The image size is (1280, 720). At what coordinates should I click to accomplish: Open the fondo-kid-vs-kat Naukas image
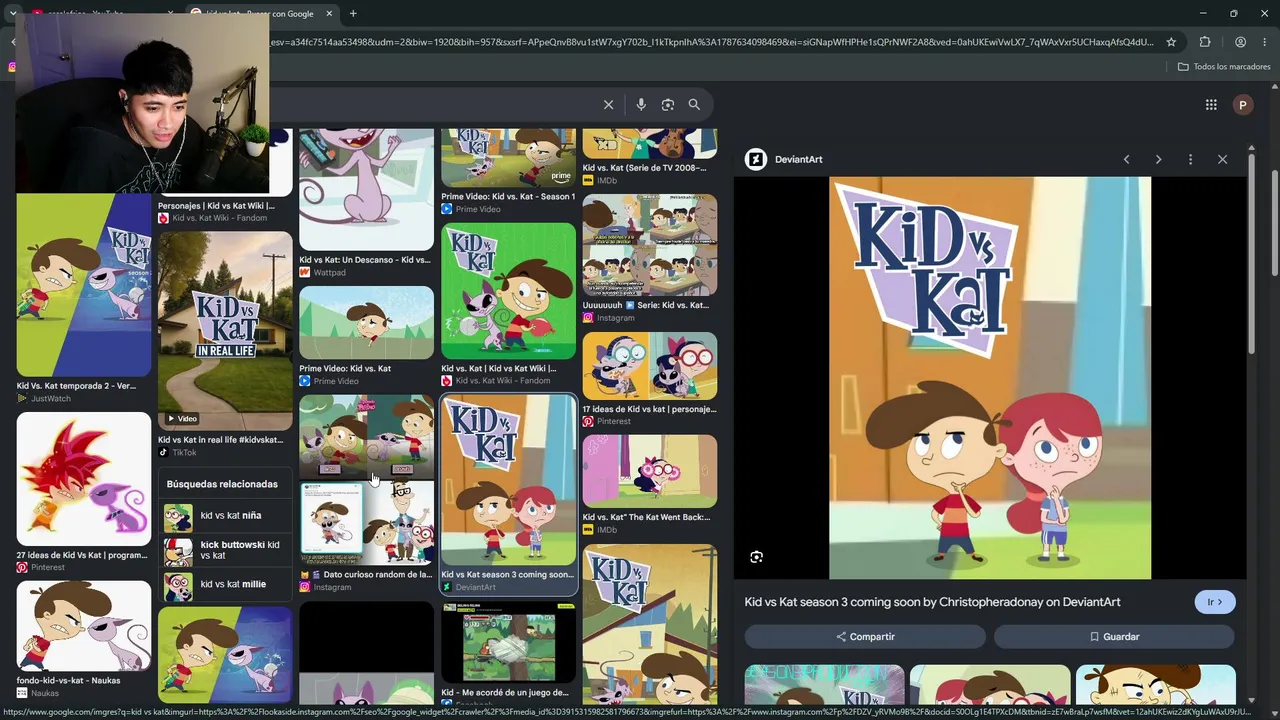pos(84,626)
